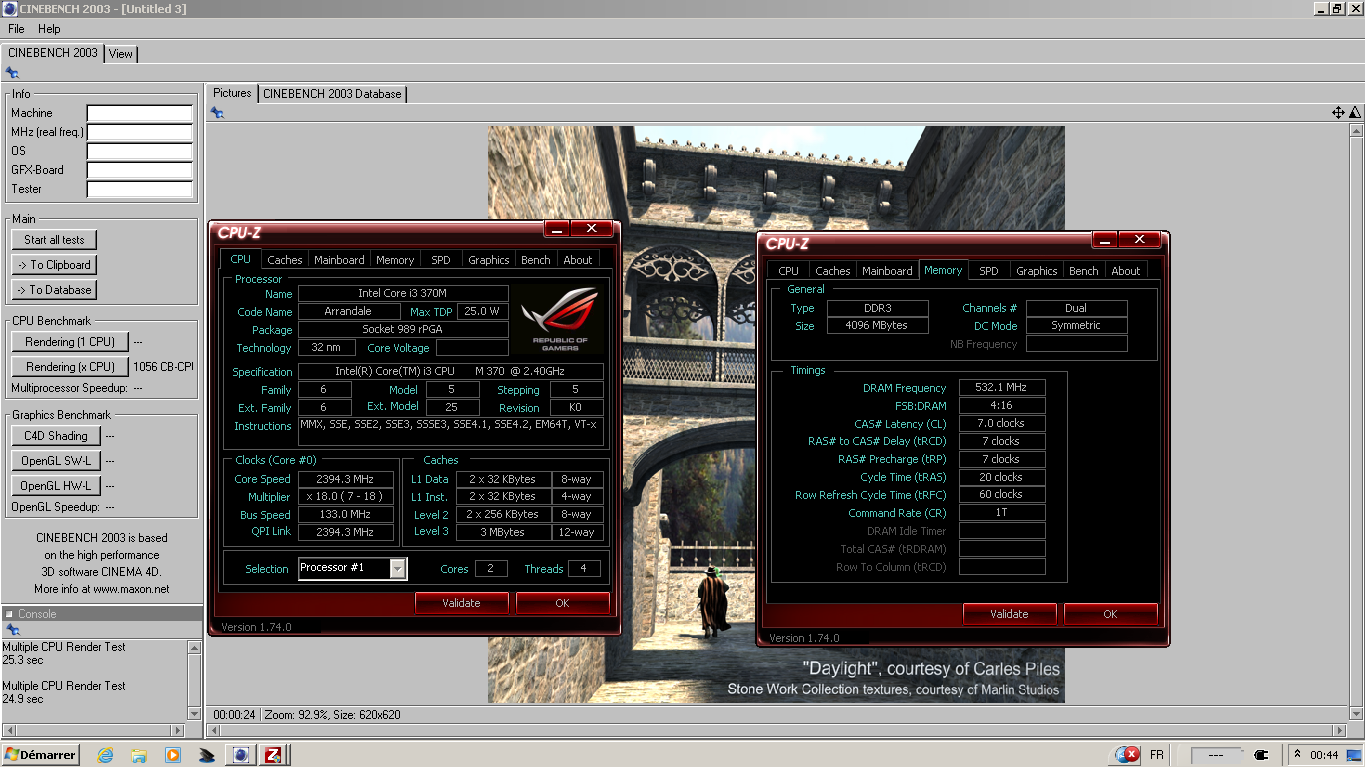1365x767 pixels.
Task: Click the Machine input field
Action: click(x=139, y=113)
